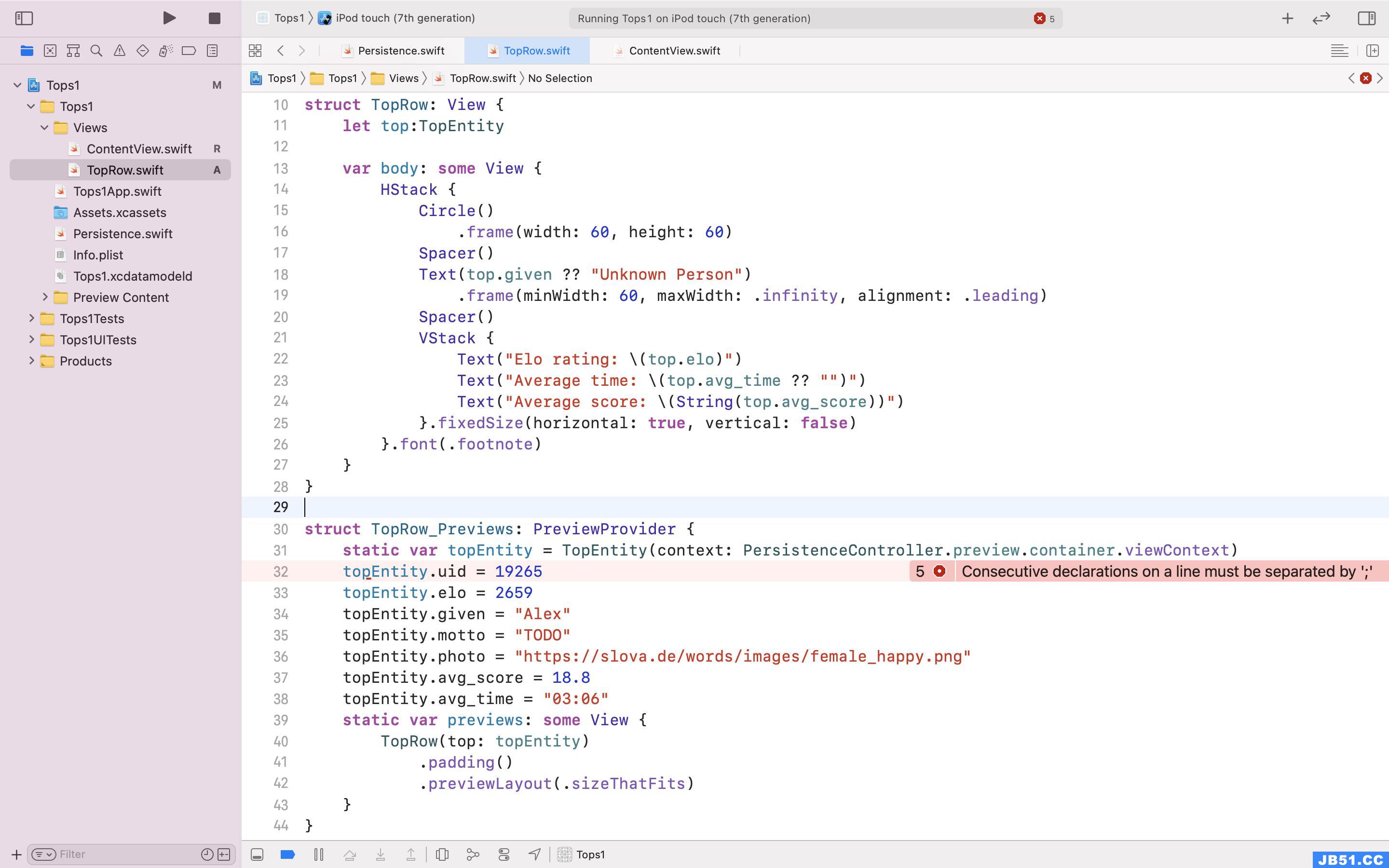
Task: Open the Issue navigator warning icon
Action: pyautogui.click(x=120, y=51)
